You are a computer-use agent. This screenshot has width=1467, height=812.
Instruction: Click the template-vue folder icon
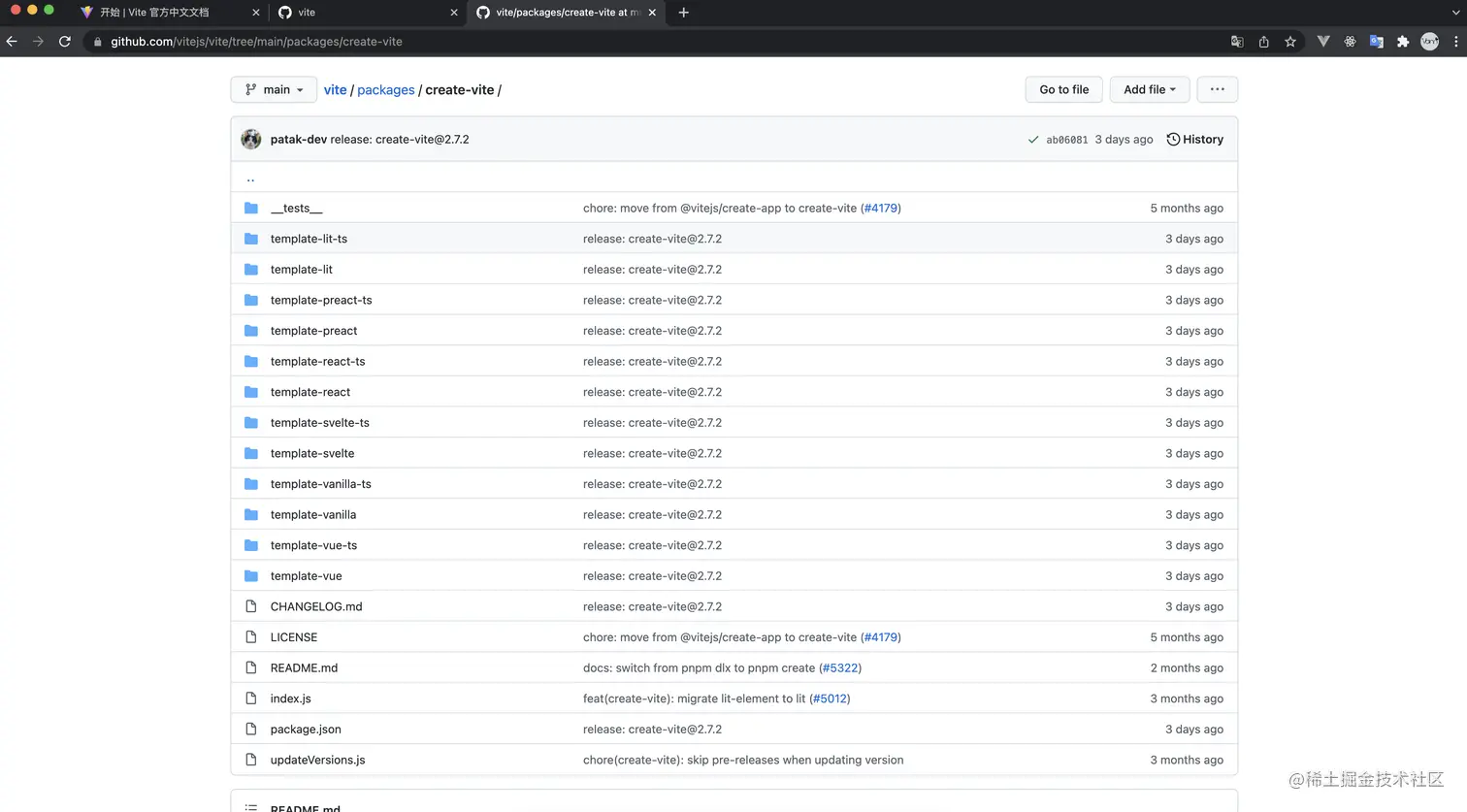click(x=251, y=576)
